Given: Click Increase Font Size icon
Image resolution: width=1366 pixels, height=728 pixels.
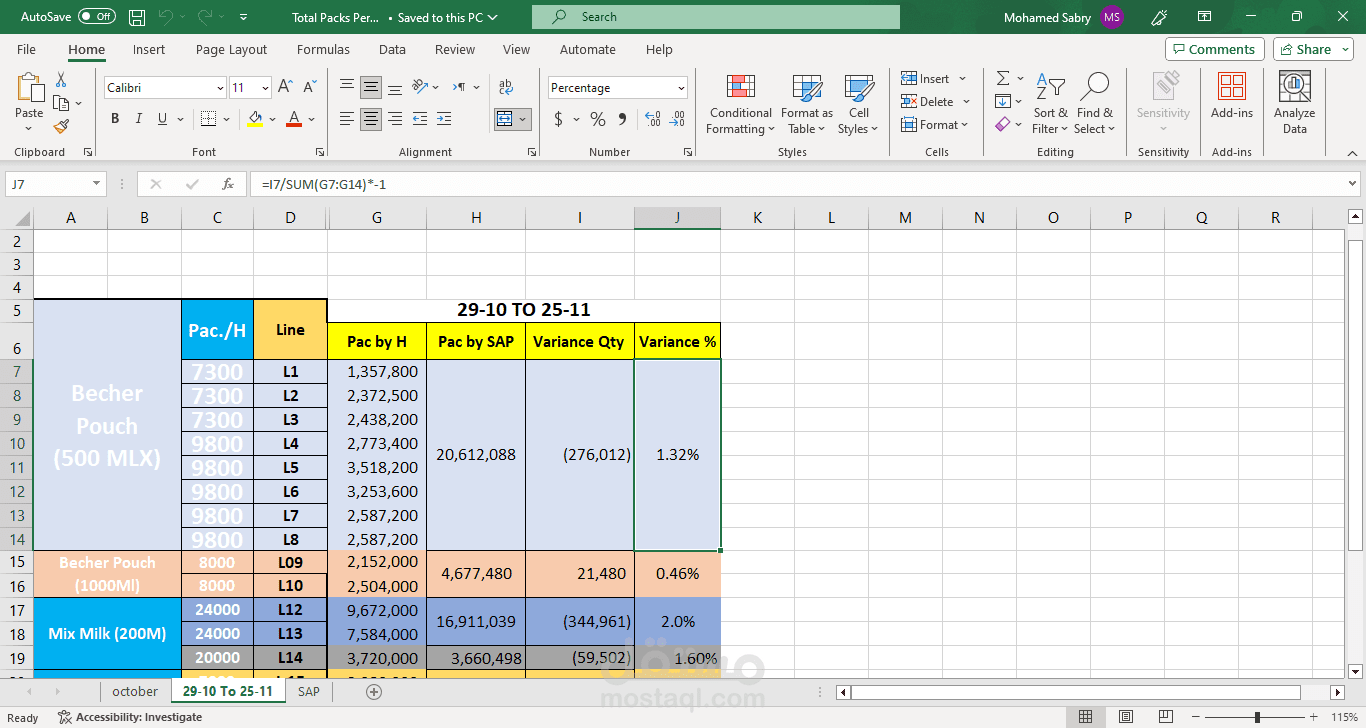Looking at the screenshot, I should tap(285, 88).
